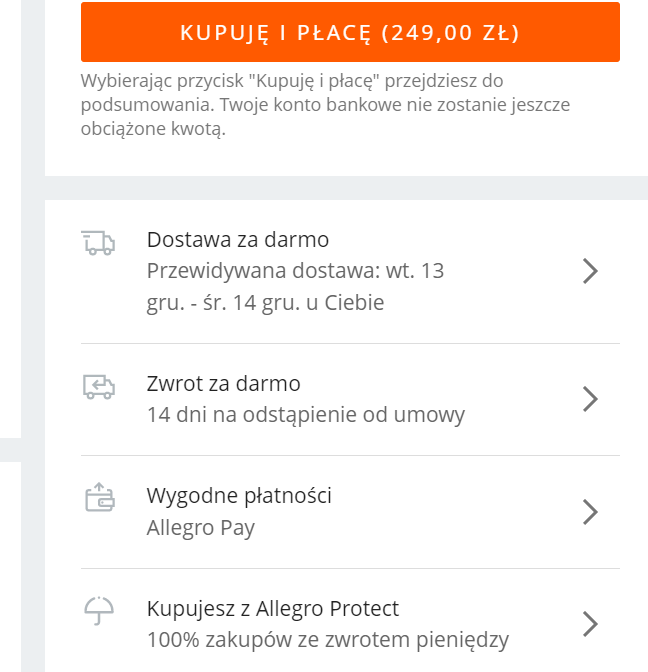Click the Przewidywana dostawa date text

295,287
